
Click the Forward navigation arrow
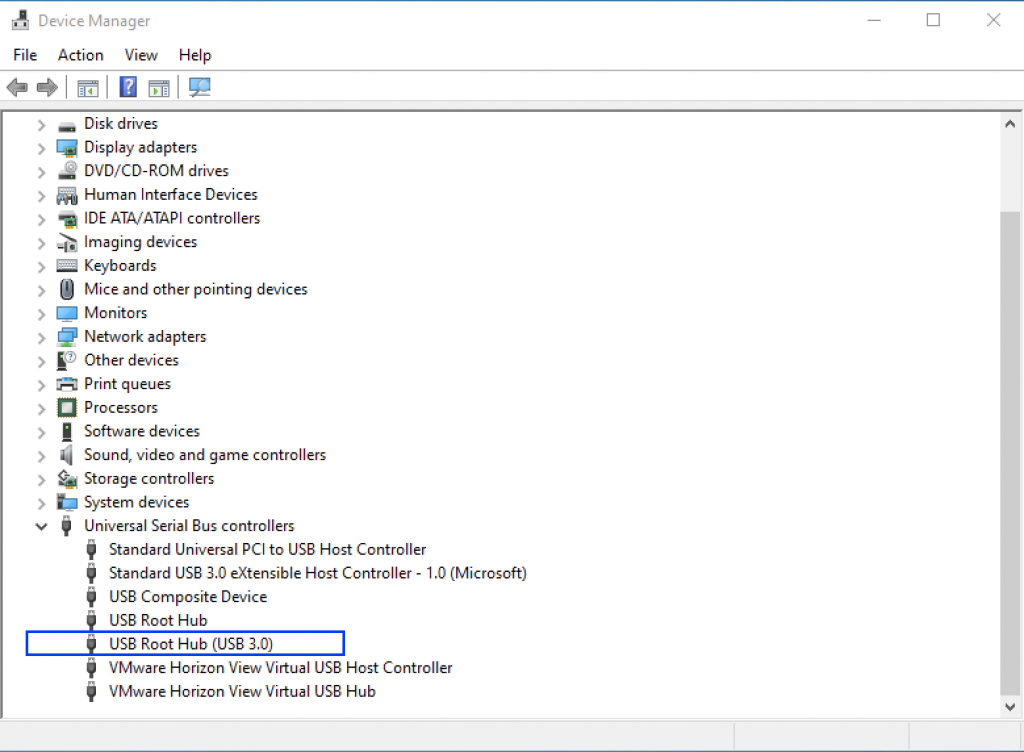coord(47,87)
